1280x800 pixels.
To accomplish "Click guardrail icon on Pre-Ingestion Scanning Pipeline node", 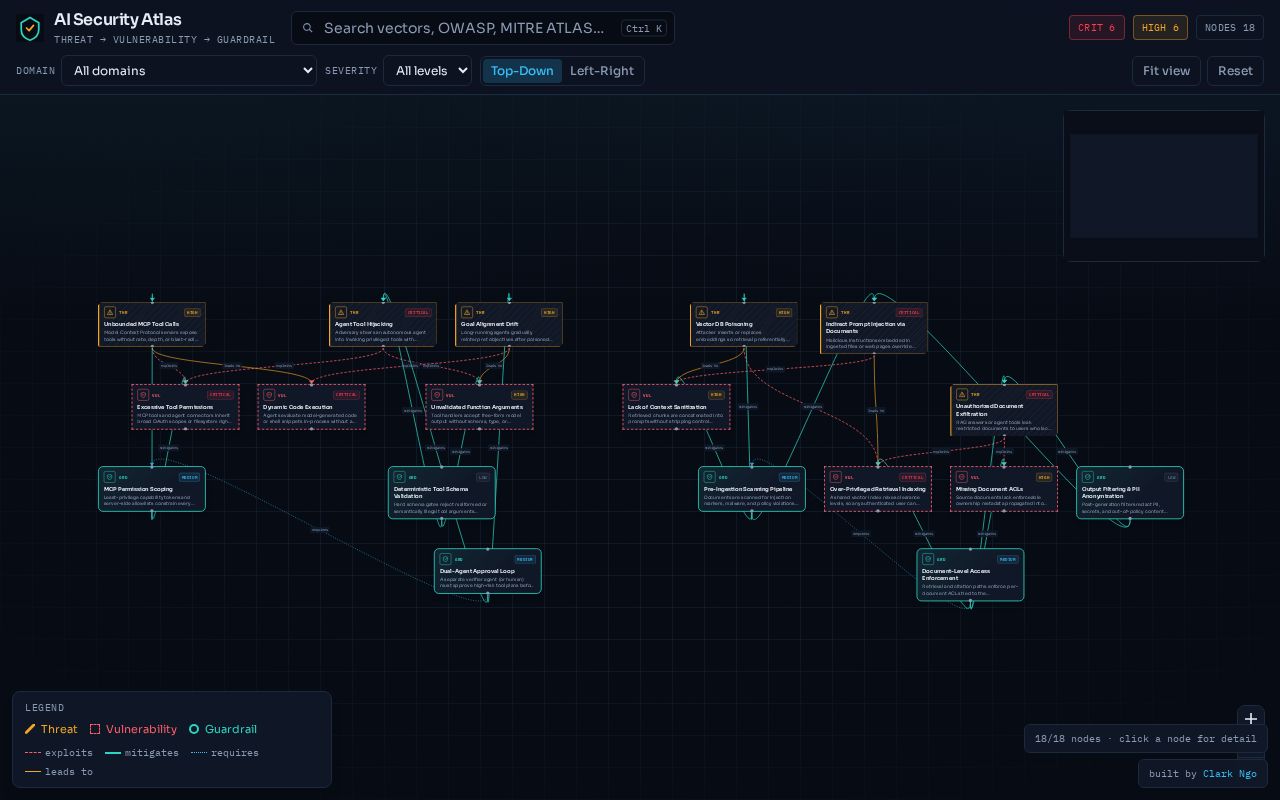I will point(710,477).
